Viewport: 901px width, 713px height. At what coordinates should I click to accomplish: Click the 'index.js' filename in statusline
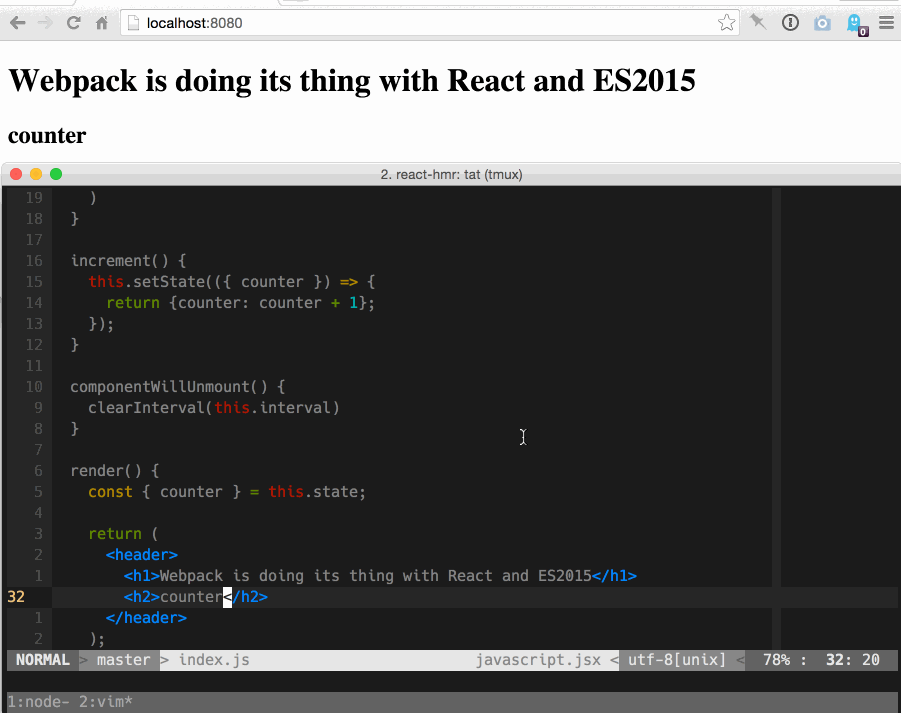click(214, 660)
